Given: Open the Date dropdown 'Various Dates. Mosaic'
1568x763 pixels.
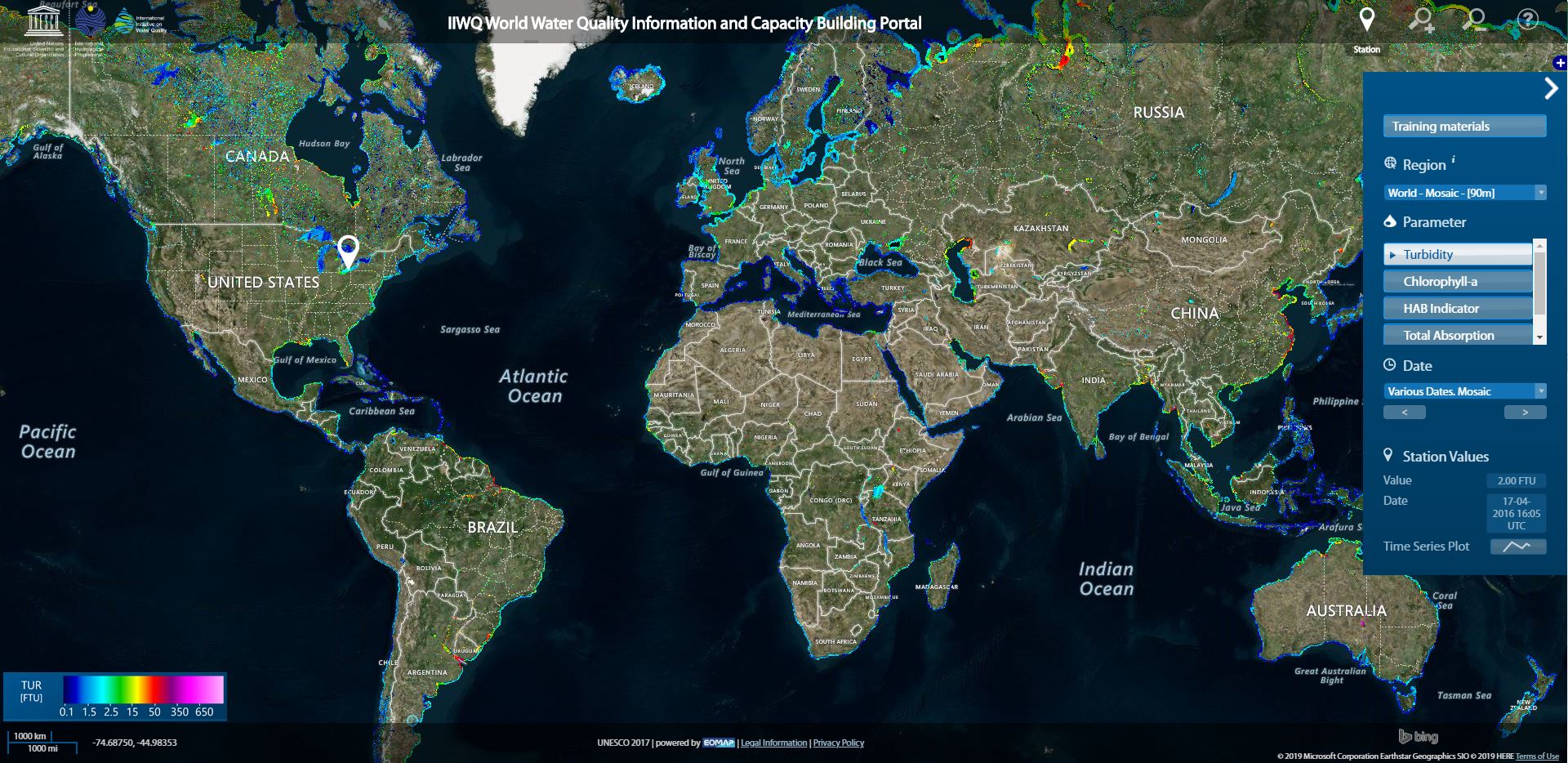Looking at the screenshot, I should [x=1465, y=391].
